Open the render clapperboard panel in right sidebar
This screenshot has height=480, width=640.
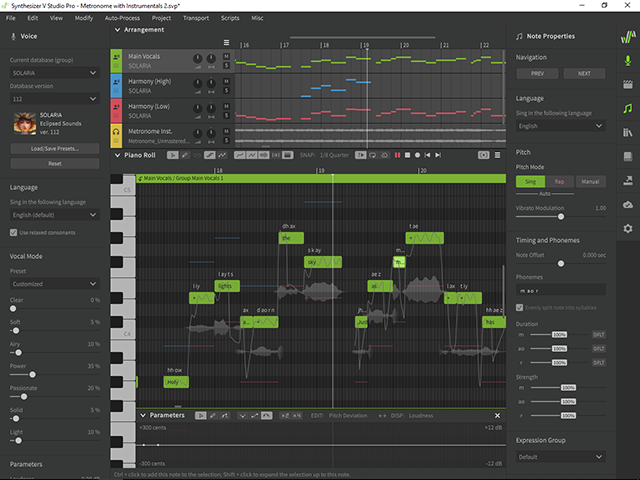click(628, 84)
